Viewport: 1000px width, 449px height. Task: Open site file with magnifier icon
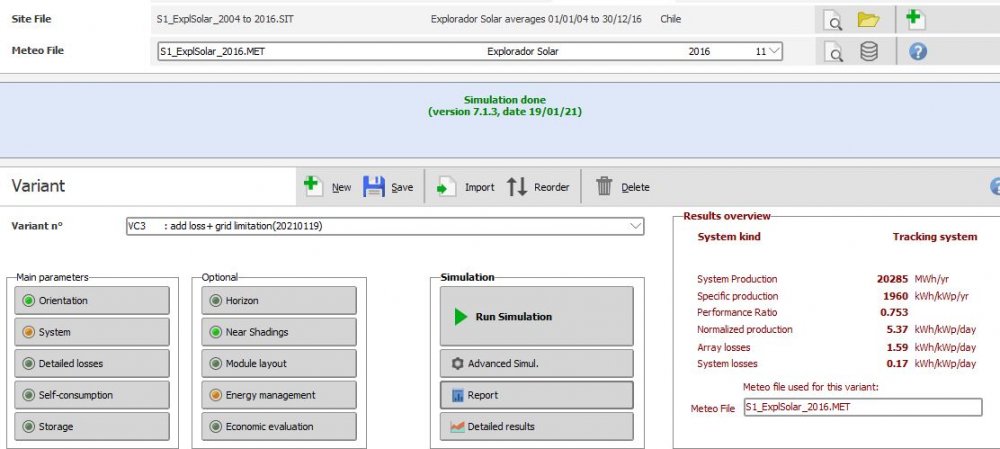(x=833, y=19)
